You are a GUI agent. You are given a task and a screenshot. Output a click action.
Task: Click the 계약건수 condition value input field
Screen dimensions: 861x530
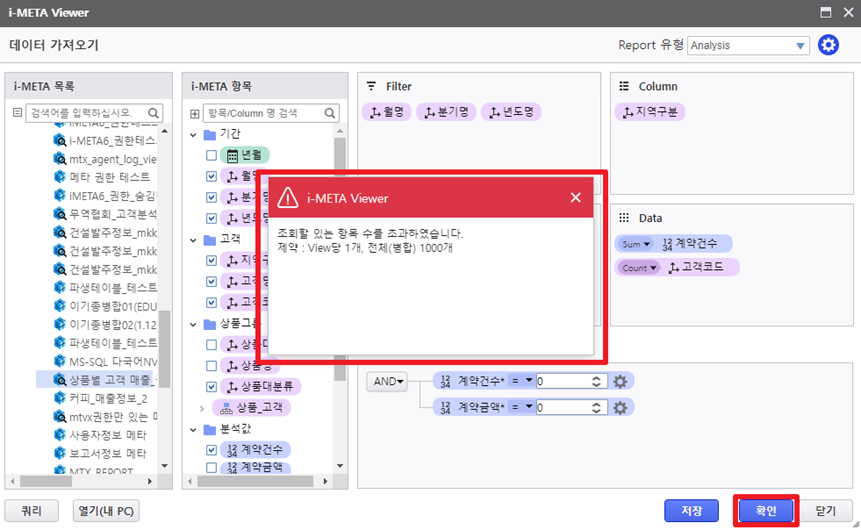coord(565,381)
